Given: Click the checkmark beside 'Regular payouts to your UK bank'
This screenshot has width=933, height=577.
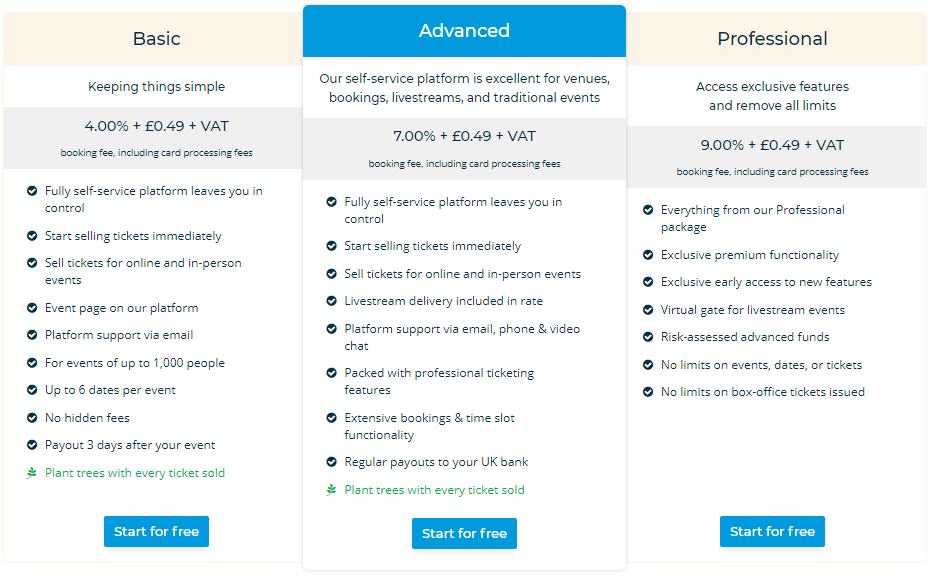Looking at the screenshot, I should [x=331, y=462].
